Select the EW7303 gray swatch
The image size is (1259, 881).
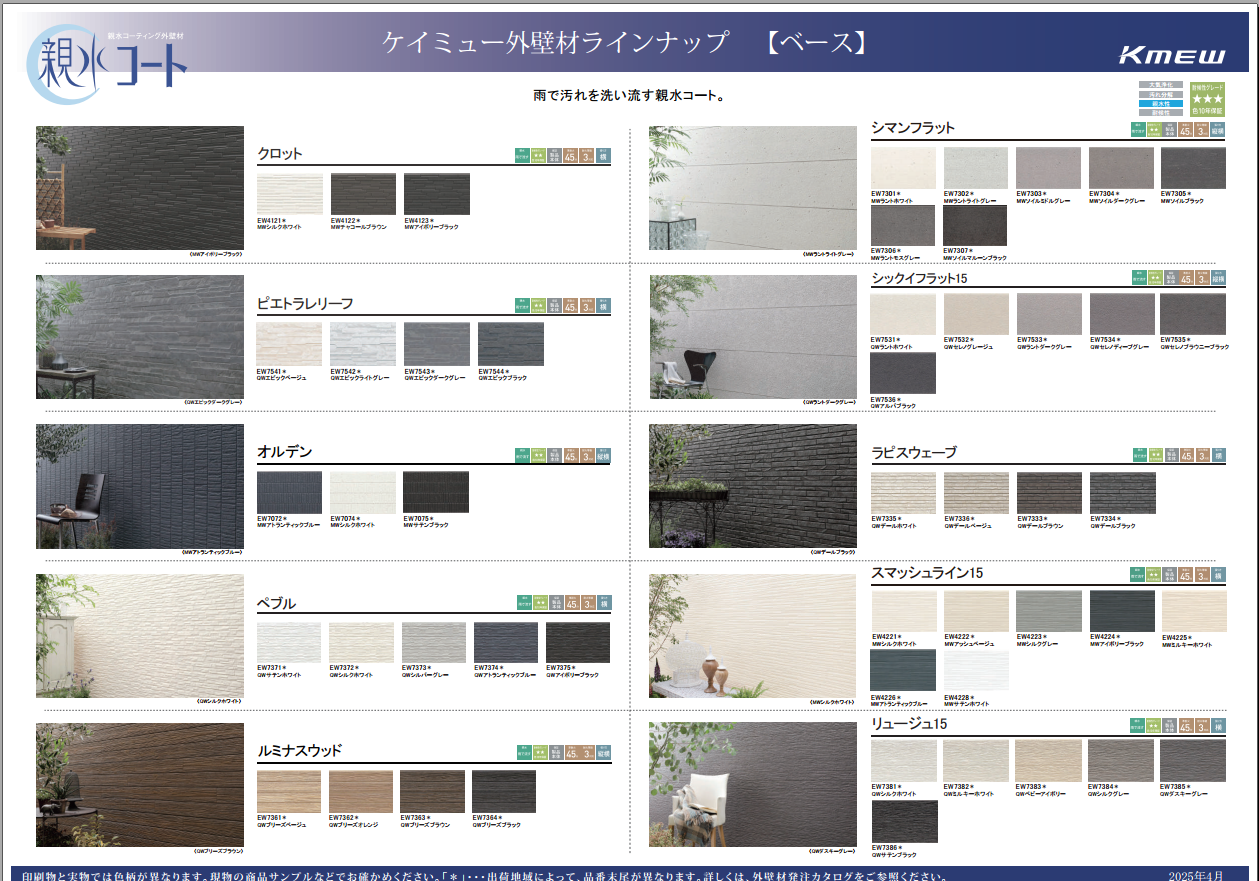(1048, 168)
